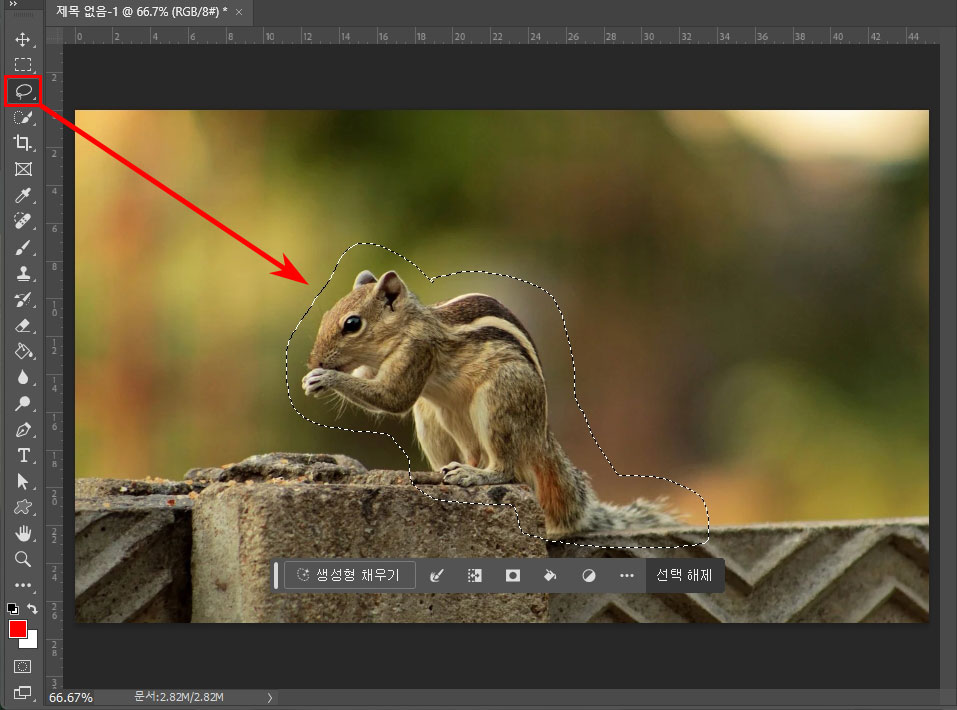Screen dimensions: 957x710
Task: Select the Lasso tool
Action: (23, 92)
